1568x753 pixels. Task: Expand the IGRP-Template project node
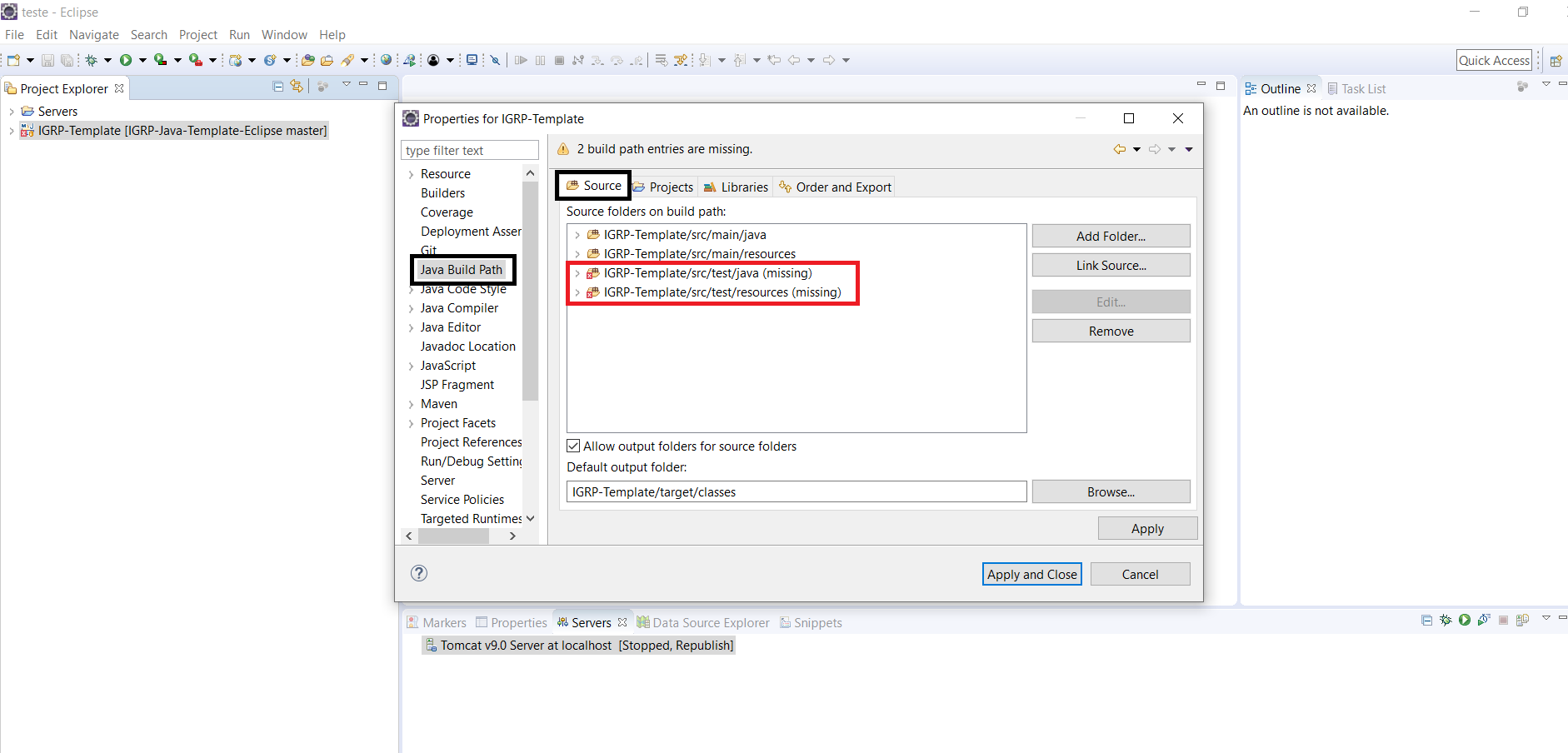pos(11,130)
